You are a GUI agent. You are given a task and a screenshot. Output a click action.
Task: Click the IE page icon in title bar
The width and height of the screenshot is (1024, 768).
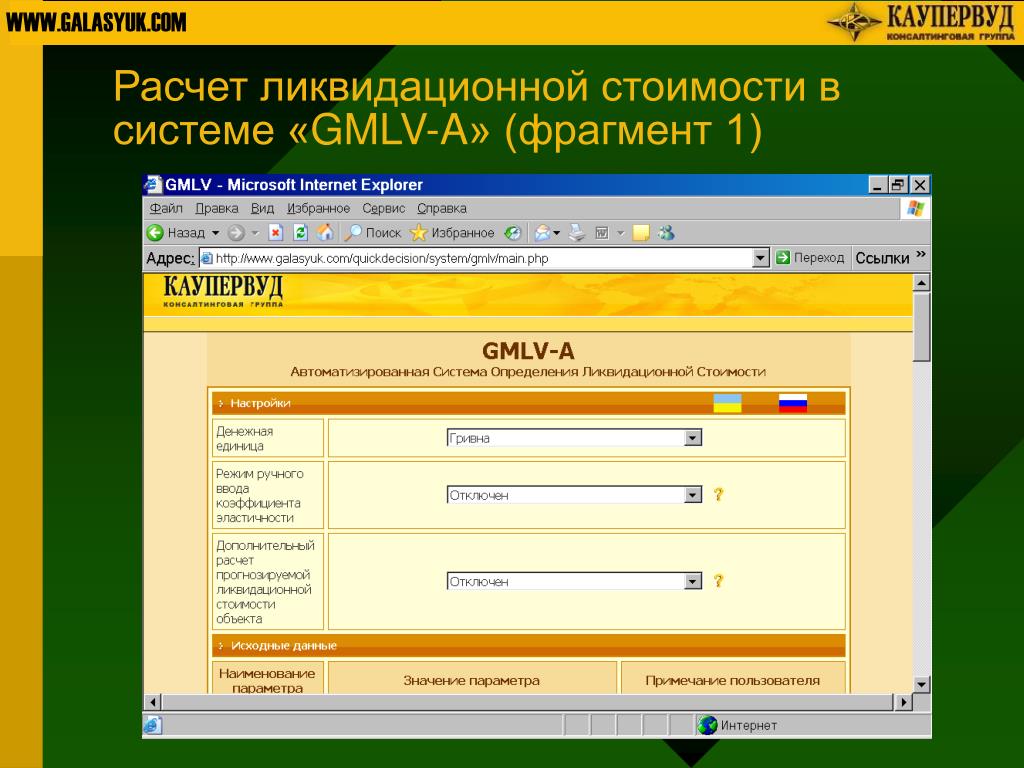point(153,184)
